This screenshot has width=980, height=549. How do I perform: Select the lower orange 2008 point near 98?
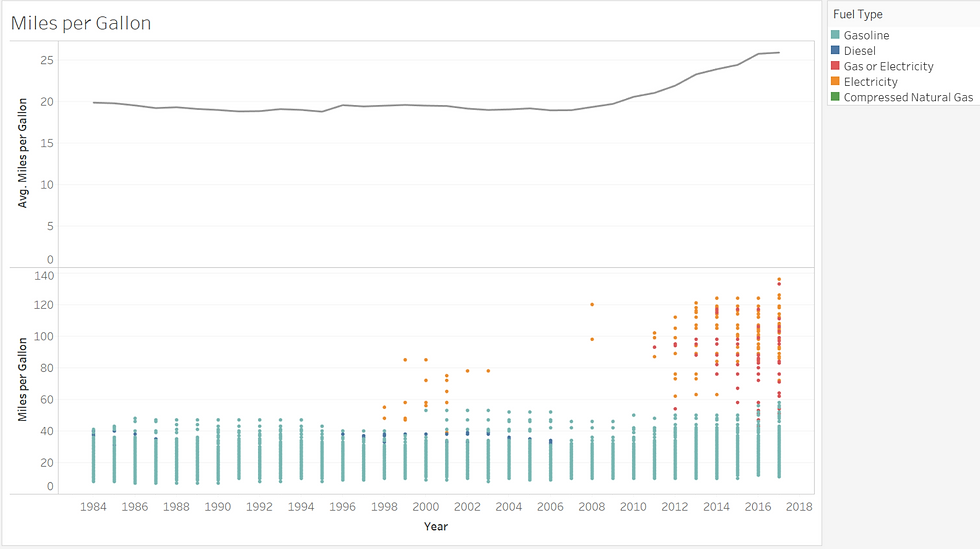(x=592, y=340)
